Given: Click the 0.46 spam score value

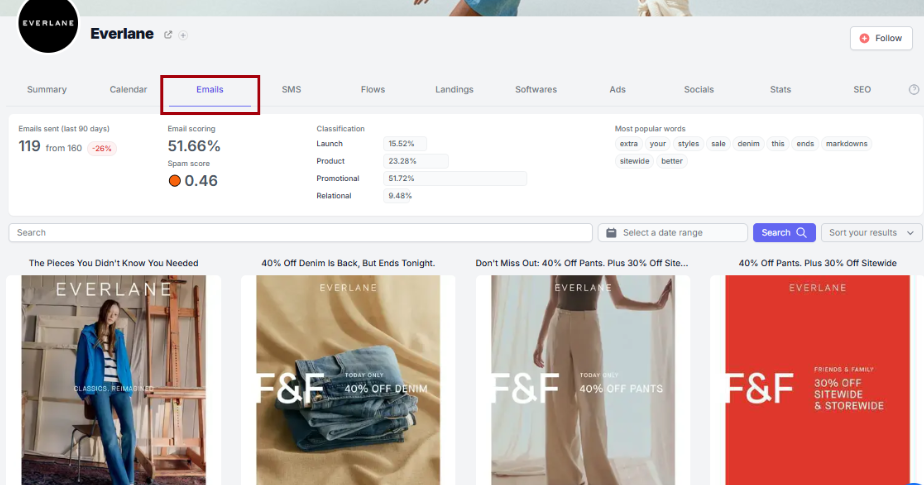Looking at the screenshot, I should click(201, 181).
